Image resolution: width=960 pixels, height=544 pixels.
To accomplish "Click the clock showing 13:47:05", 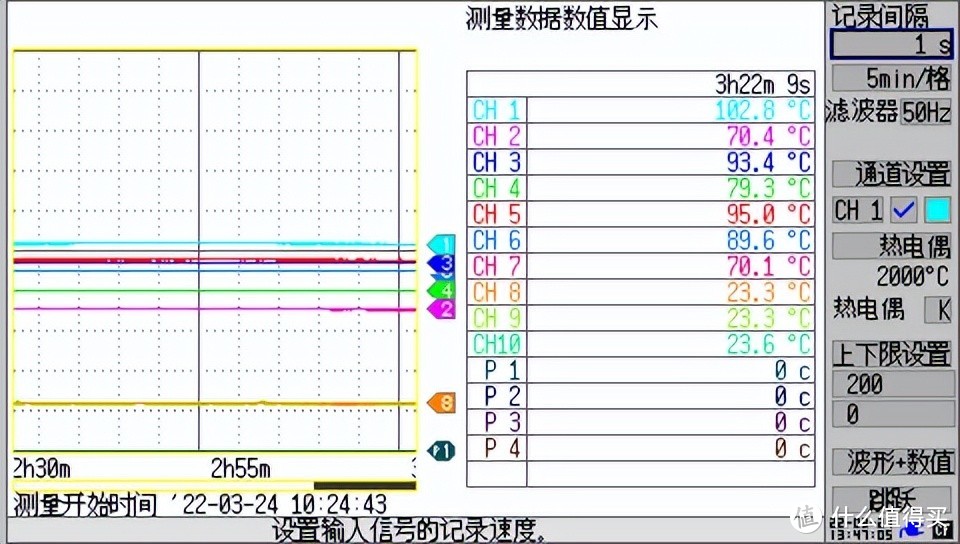I will pyautogui.click(x=861, y=536).
